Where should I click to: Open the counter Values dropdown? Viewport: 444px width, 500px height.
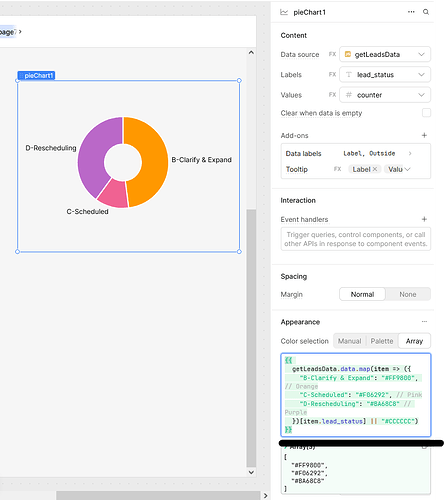pos(385,95)
